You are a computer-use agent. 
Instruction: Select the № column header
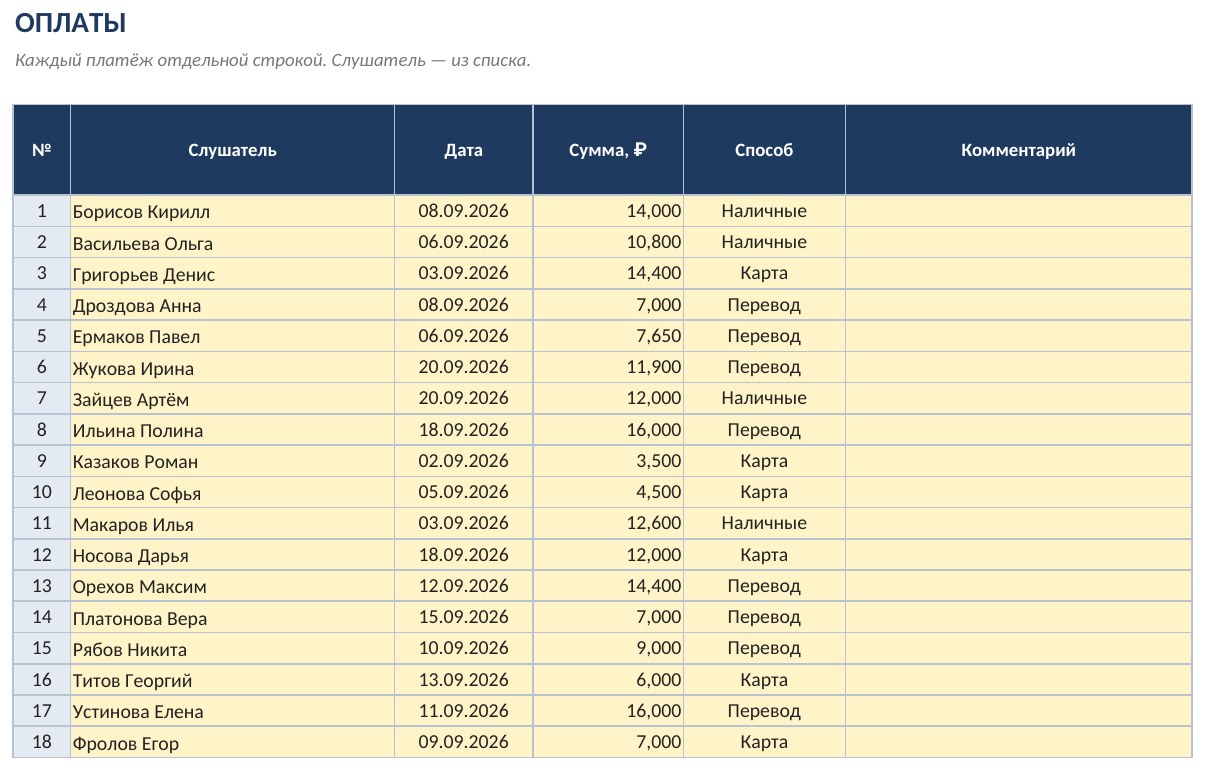pyautogui.click(x=42, y=150)
